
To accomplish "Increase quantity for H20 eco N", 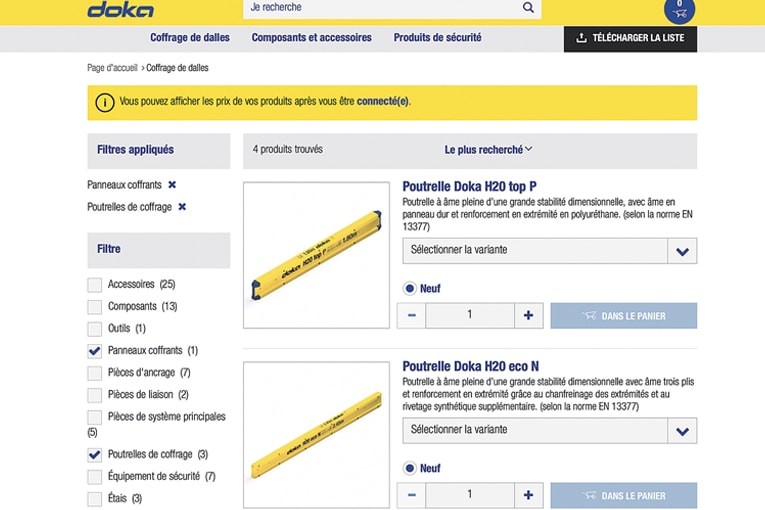I will (528, 495).
